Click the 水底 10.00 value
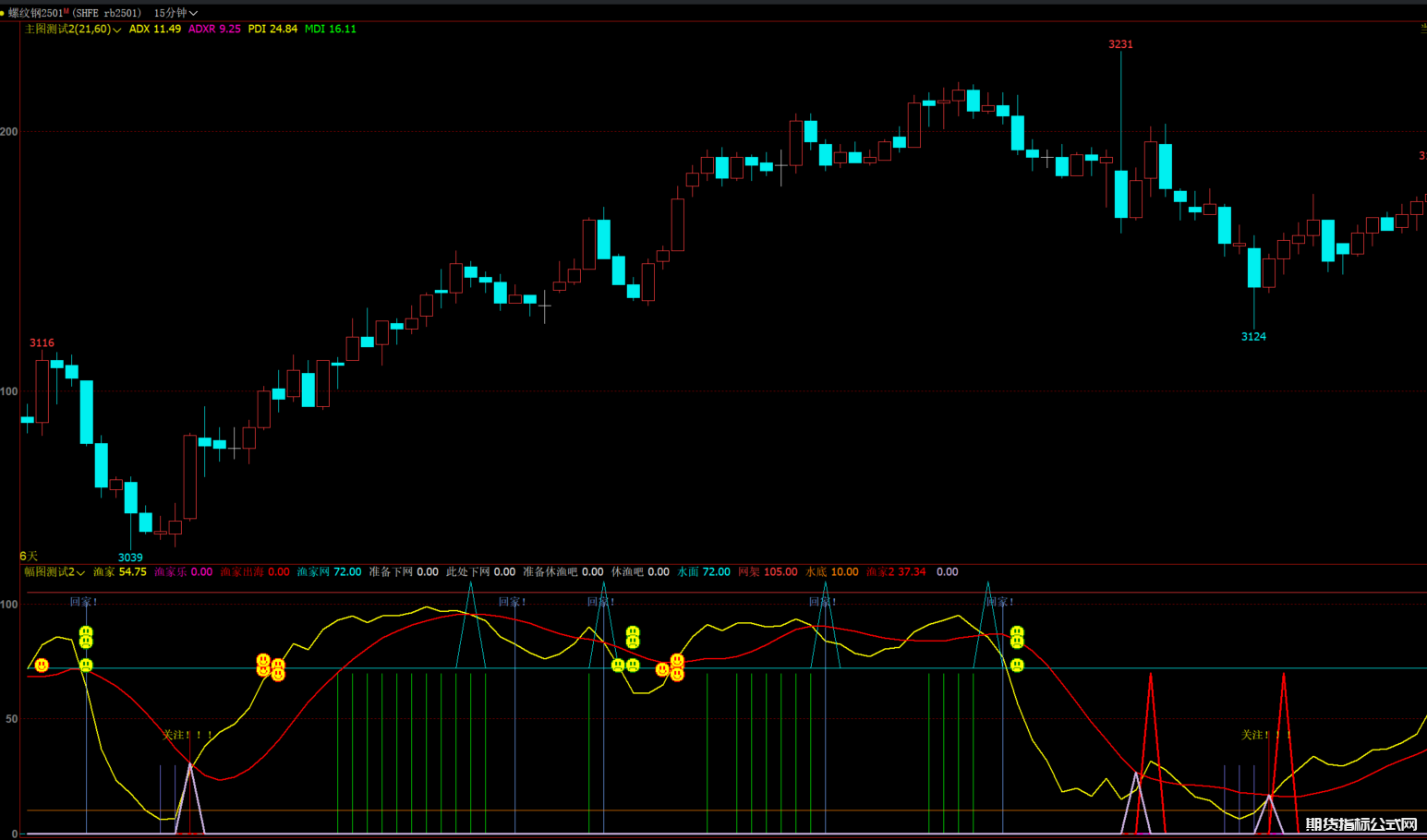Image resolution: width=1427 pixels, height=840 pixels. tap(832, 572)
